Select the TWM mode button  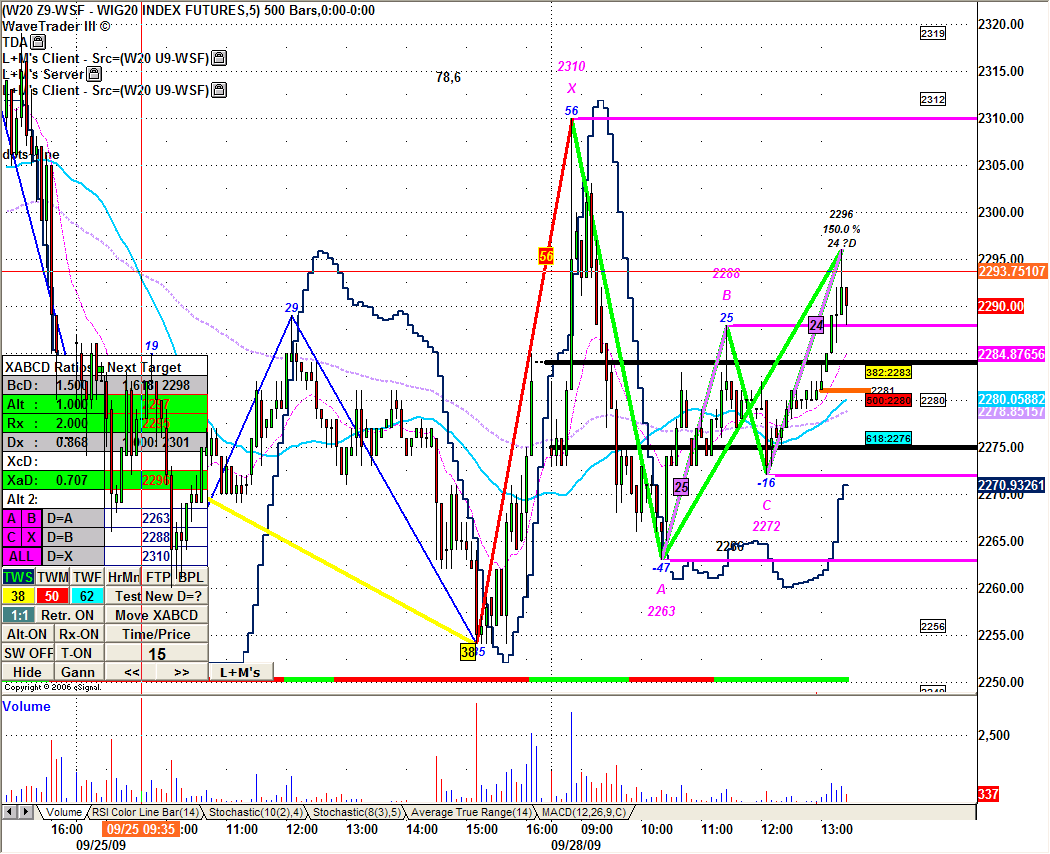tap(53, 577)
